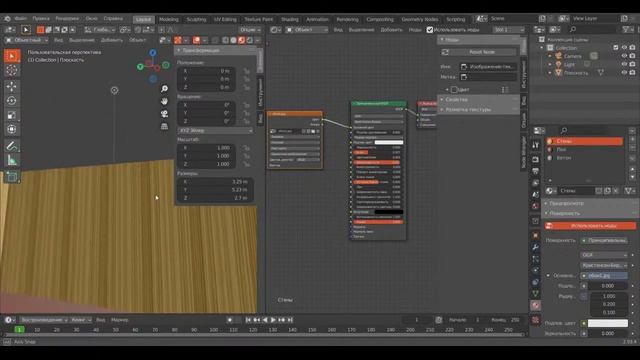Image resolution: width=640 pixels, height=360 pixels.
Task: Select the Стены material slot
Action: point(585,141)
